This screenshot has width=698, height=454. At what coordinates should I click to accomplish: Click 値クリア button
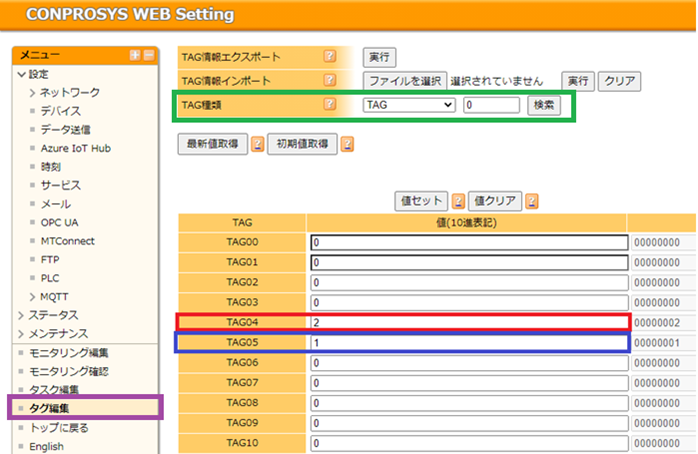point(495,201)
